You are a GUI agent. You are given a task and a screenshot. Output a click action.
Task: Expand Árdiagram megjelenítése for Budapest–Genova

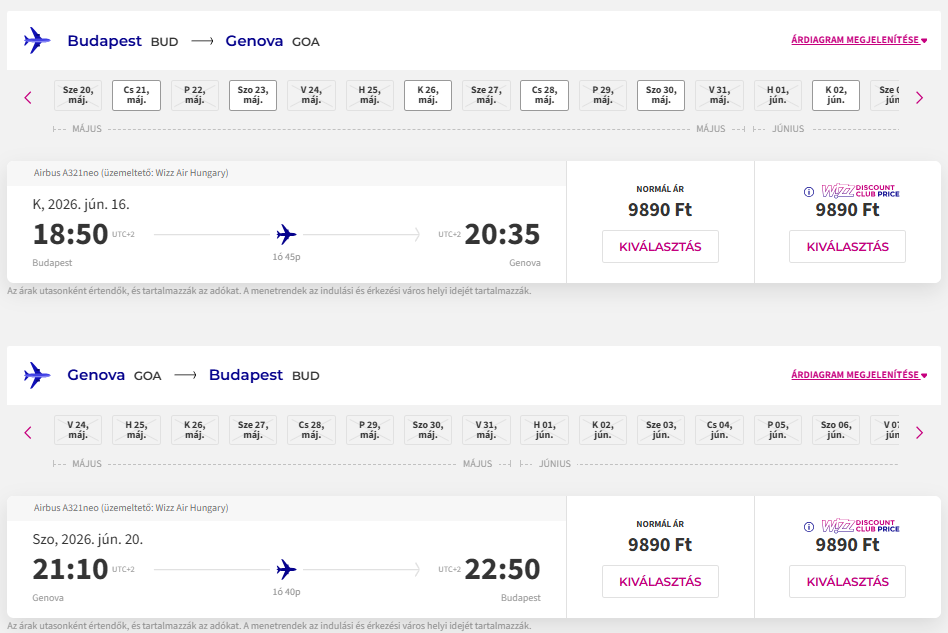859,41
